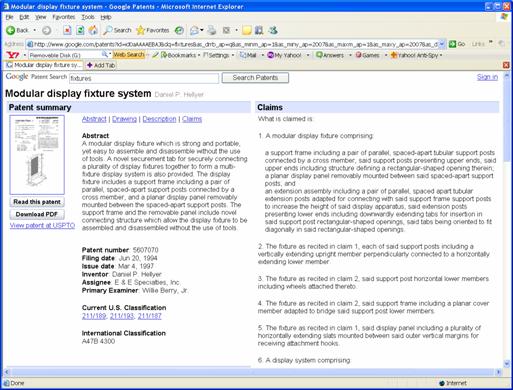Image resolution: width=513 pixels, height=390 pixels.
Task: Refresh the page with the green icon
Action: (x=80, y=30)
